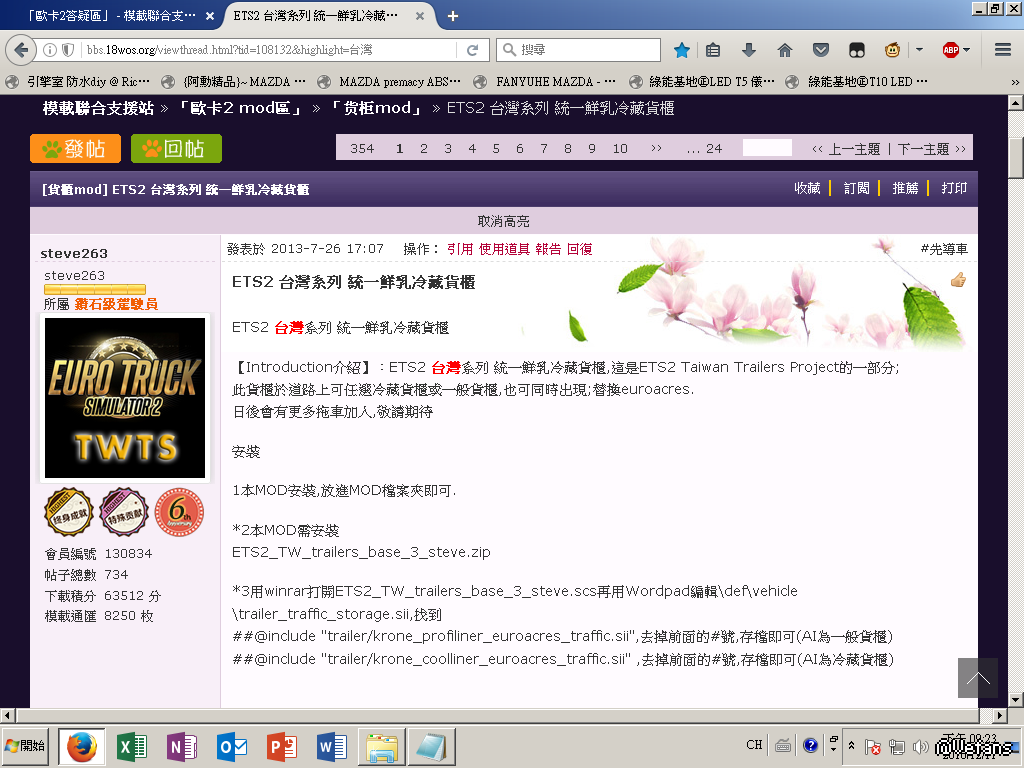
Task: Open the bookmarks list icon
Action: [713, 50]
